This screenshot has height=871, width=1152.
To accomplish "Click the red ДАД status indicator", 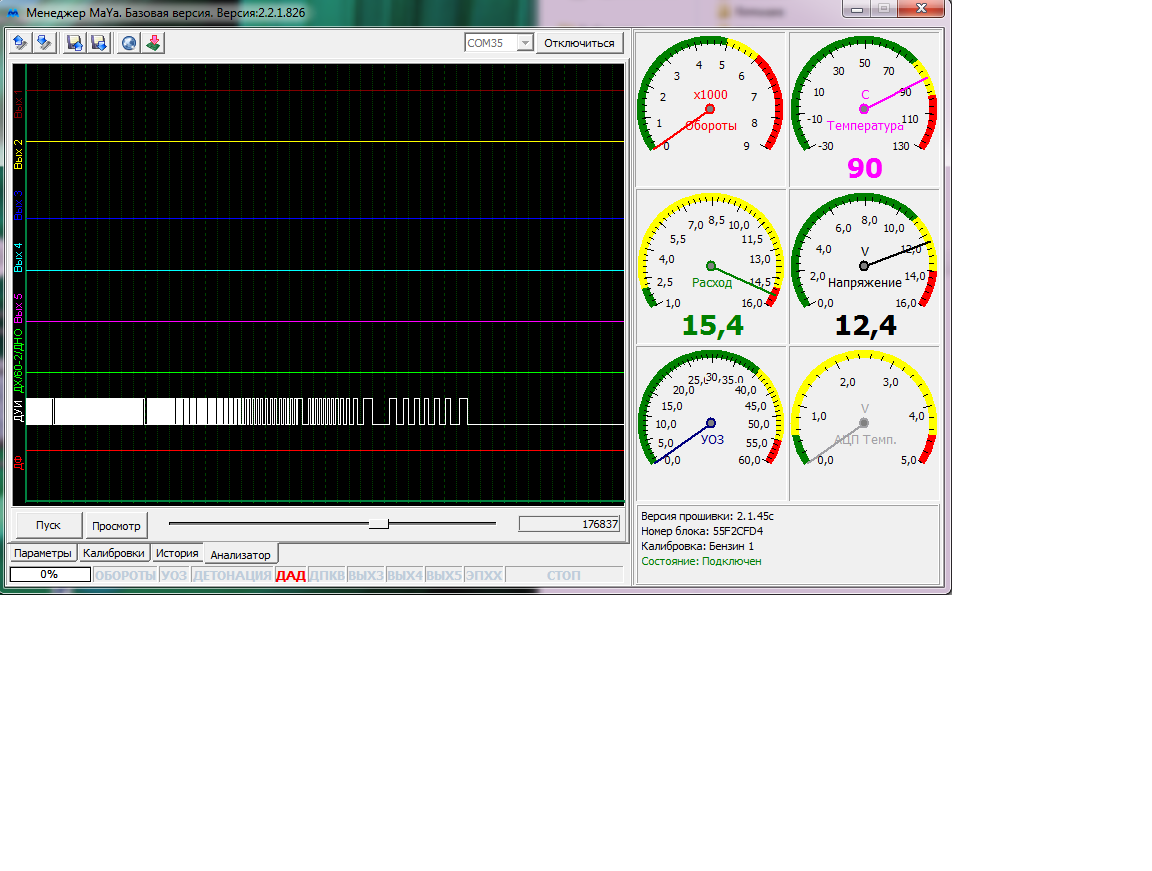I will pos(290,575).
